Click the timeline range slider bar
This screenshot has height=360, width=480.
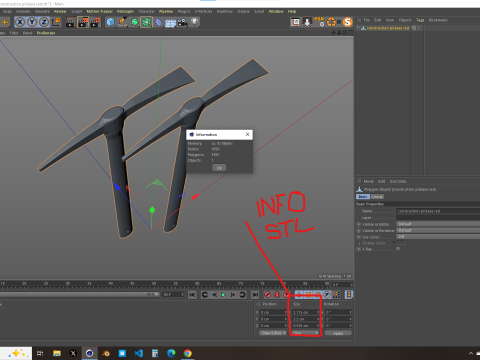tap(80, 295)
